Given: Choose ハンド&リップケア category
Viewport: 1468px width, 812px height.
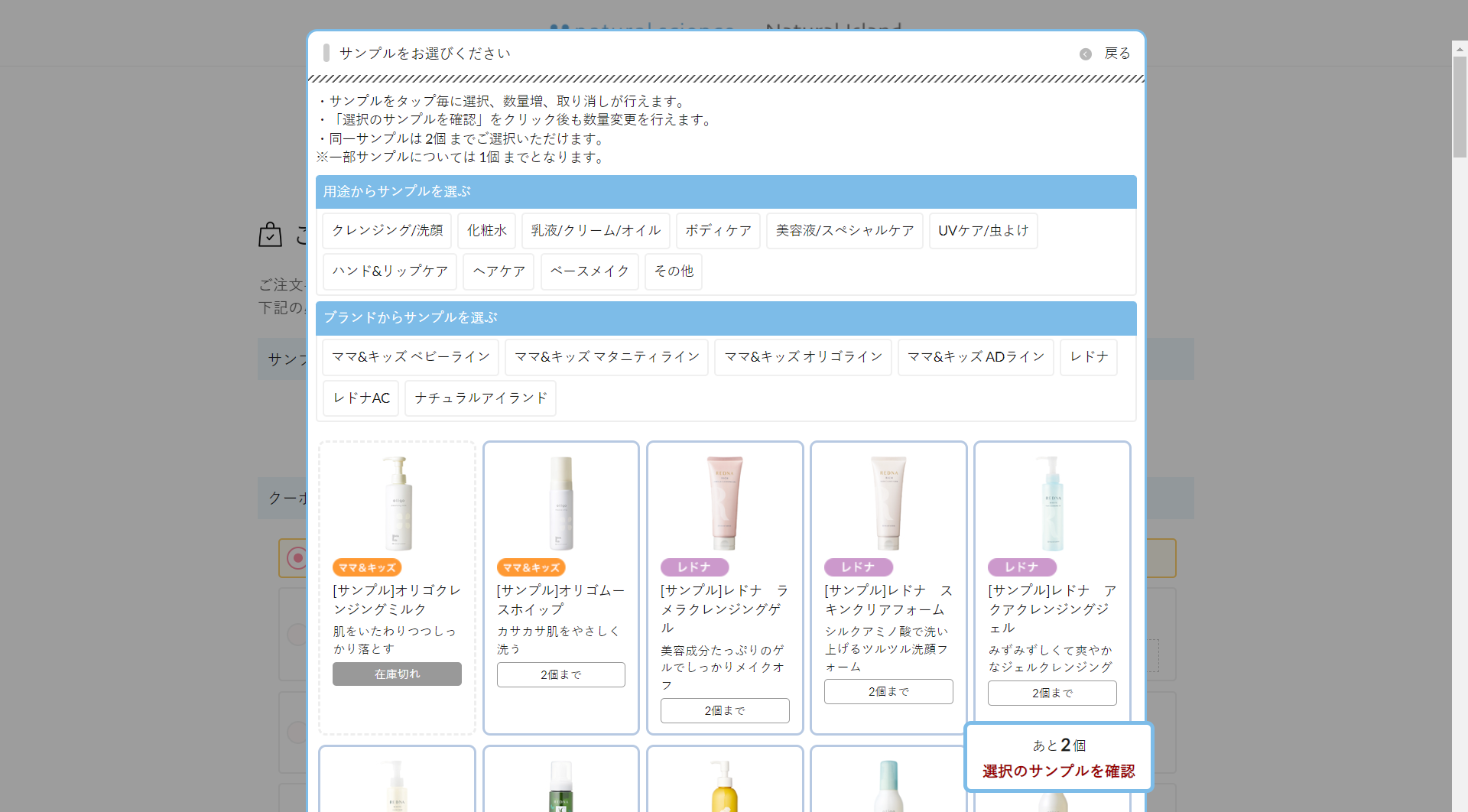Looking at the screenshot, I should 390,271.
